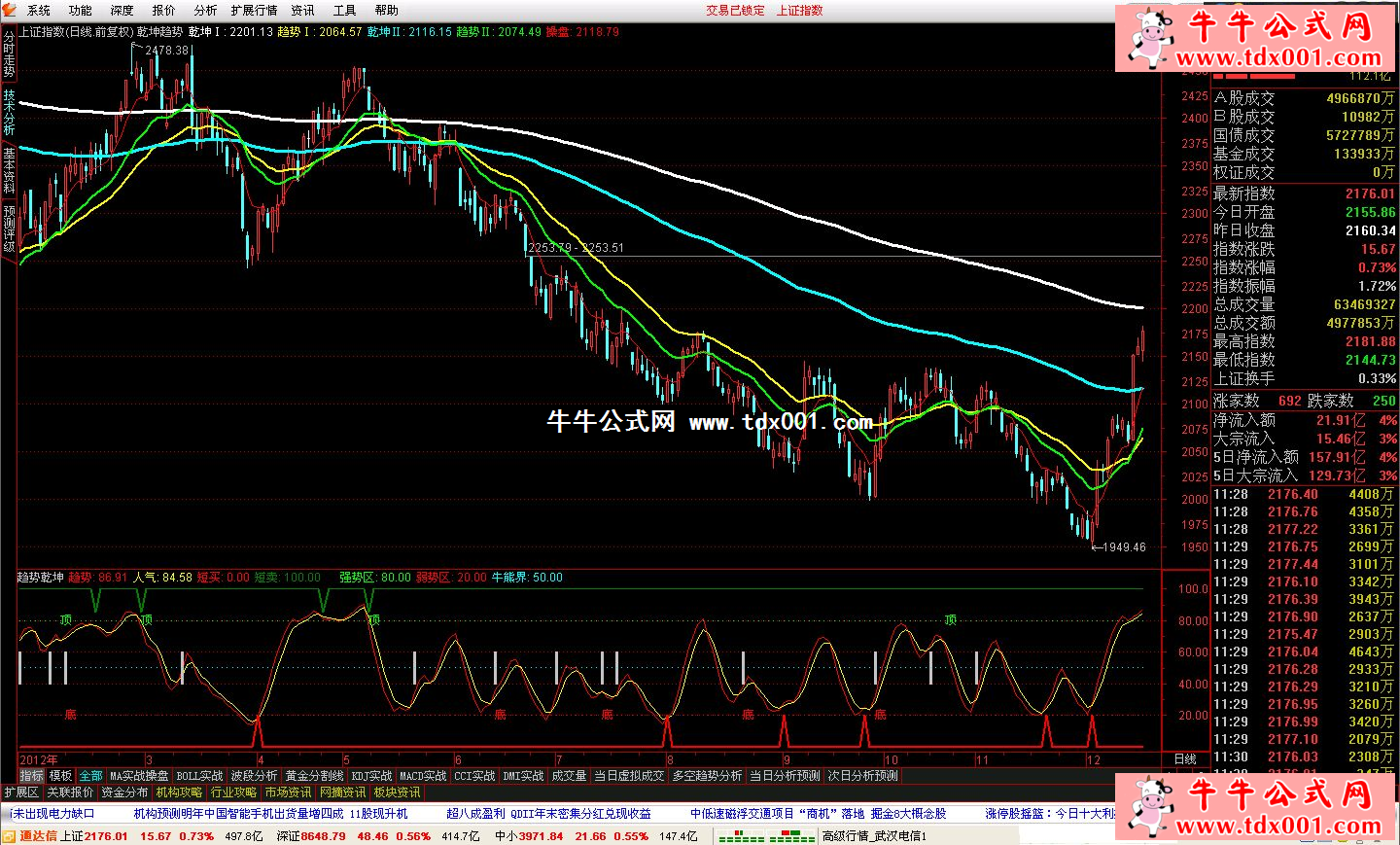Viewport: 1400px width, 845px height.
Task: Open the 工具 menu
Action: coord(344,11)
